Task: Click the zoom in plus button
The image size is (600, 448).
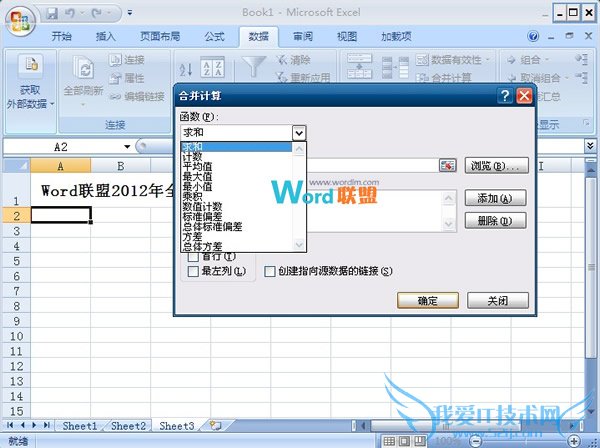Action: pyautogui.click(x=573, y=441)
